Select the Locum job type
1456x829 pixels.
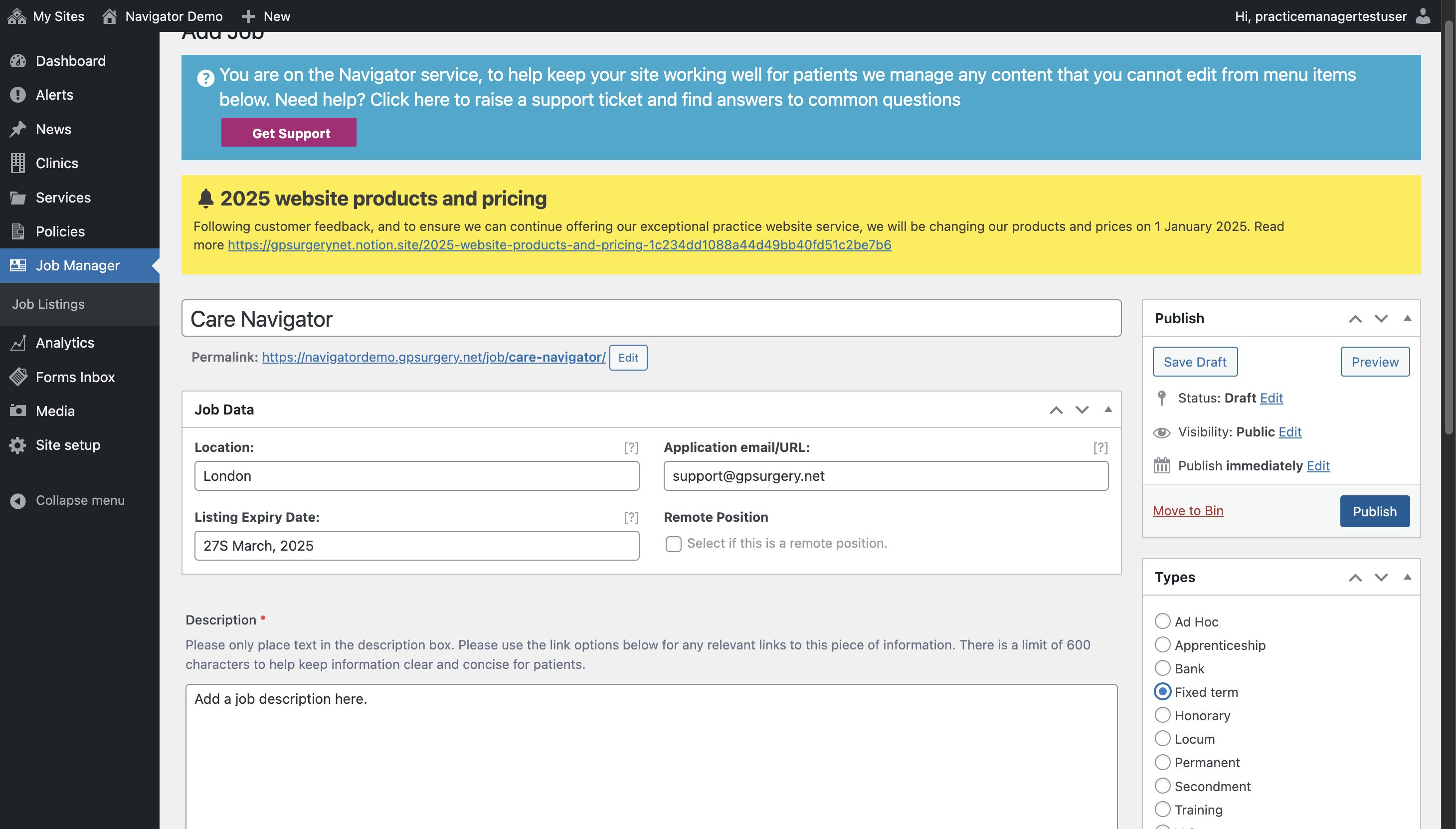click(1162, 739)
